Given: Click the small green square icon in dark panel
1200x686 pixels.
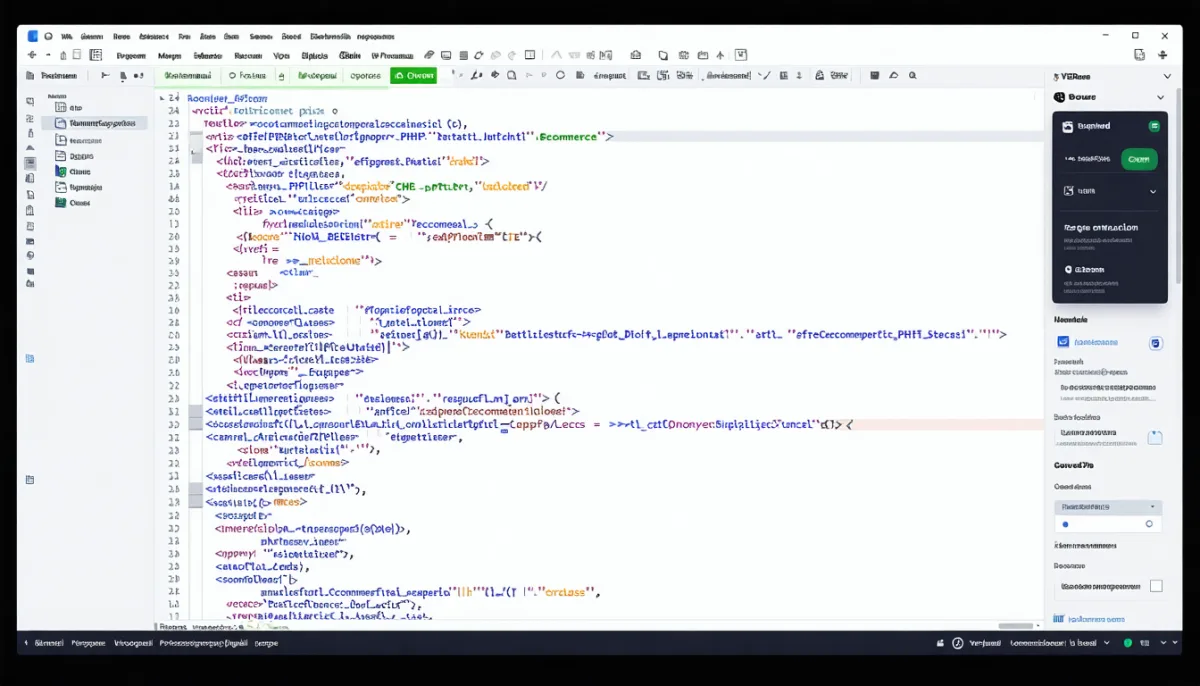Looking at the screenshot, I should click(x=1154, y=127).
